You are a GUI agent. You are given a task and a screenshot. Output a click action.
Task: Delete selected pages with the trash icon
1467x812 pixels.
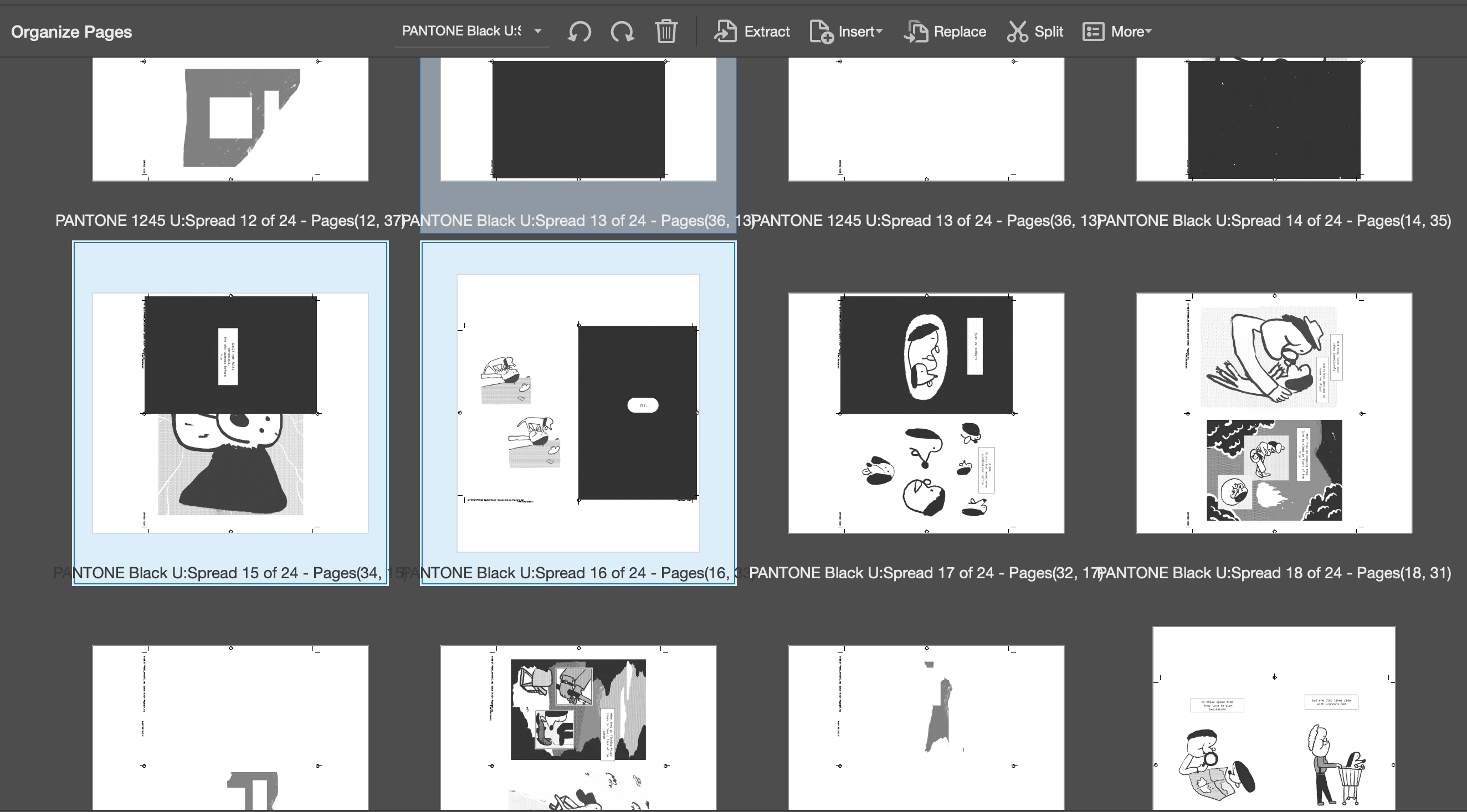coord(666,32)
